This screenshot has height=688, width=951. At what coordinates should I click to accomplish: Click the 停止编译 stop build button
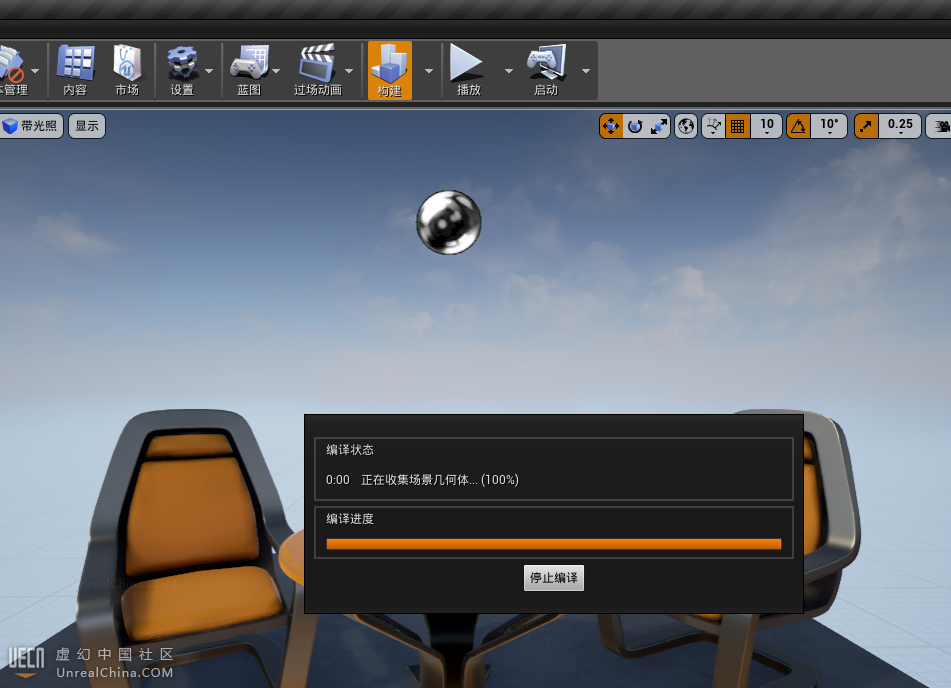[554, 578]
